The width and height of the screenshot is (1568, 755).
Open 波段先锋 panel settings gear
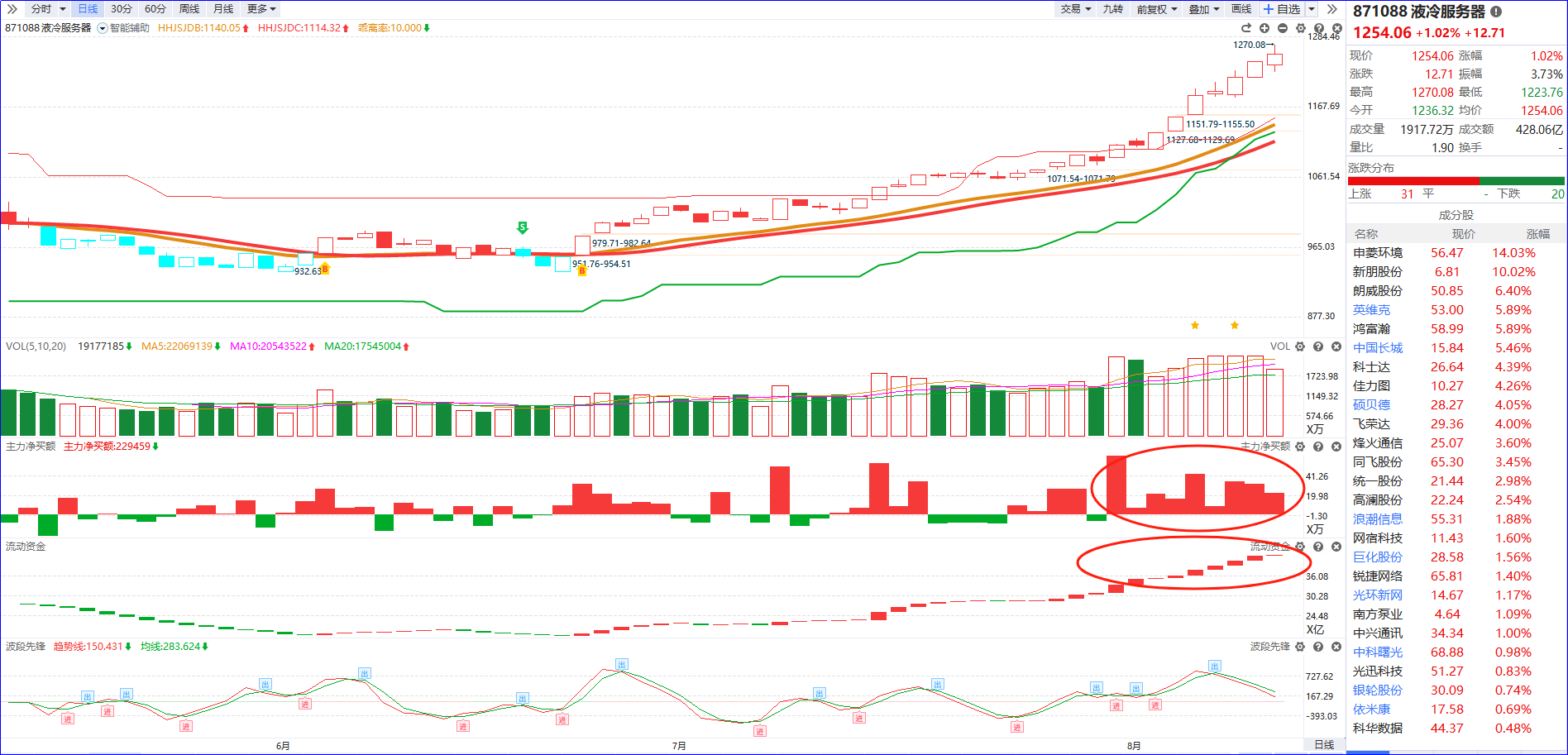[x=1300, y=647]
